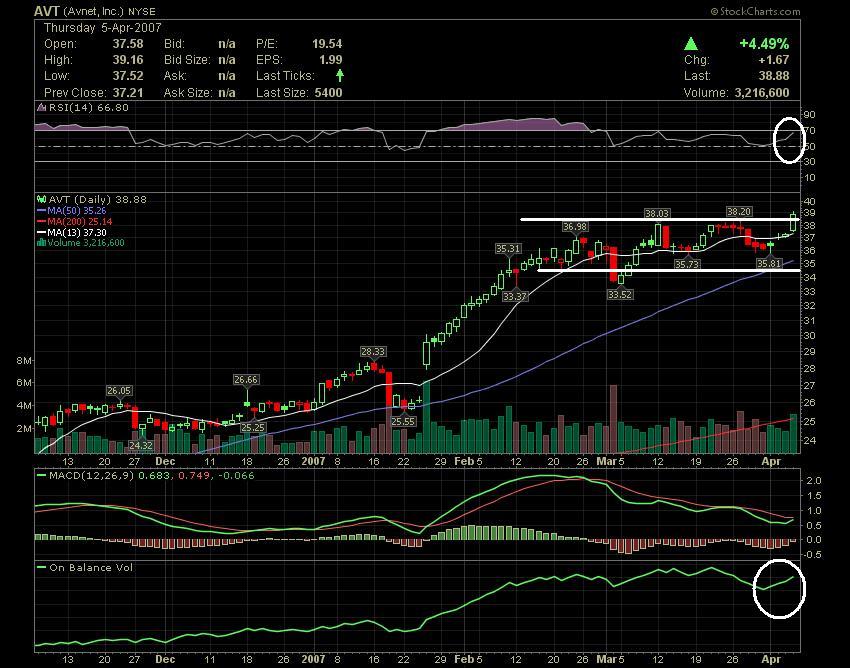Viewport: 850px width, 668px height.
Task: Click the High price 39.16
Action: tap(128, 60)
